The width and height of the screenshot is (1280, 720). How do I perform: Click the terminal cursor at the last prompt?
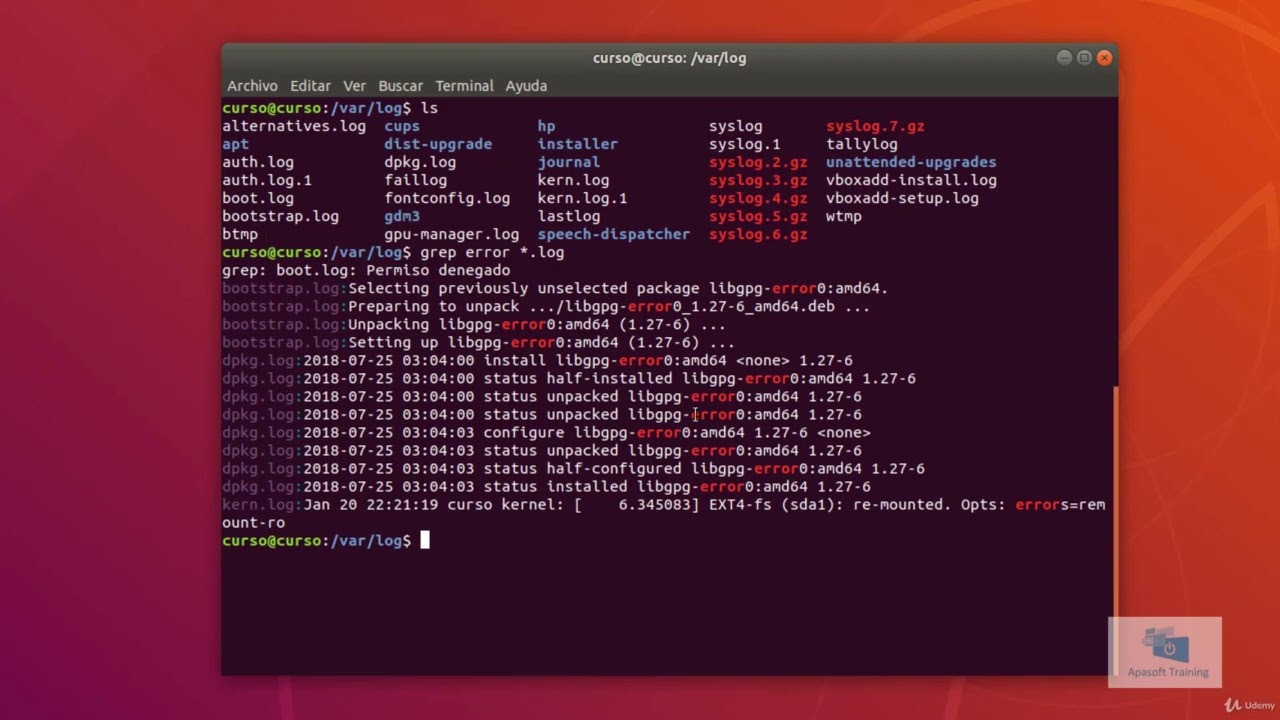pyautogui.click(x=424, y=540)
